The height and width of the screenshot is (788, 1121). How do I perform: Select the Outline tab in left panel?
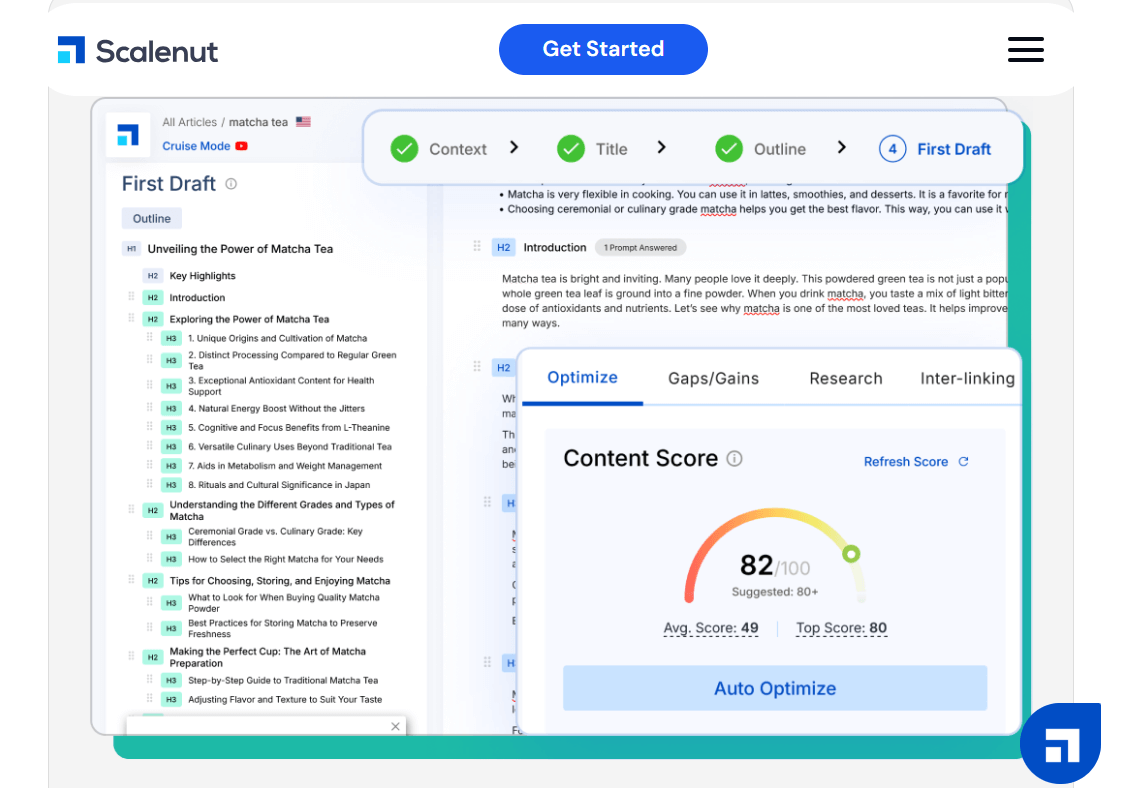[152, 218]
